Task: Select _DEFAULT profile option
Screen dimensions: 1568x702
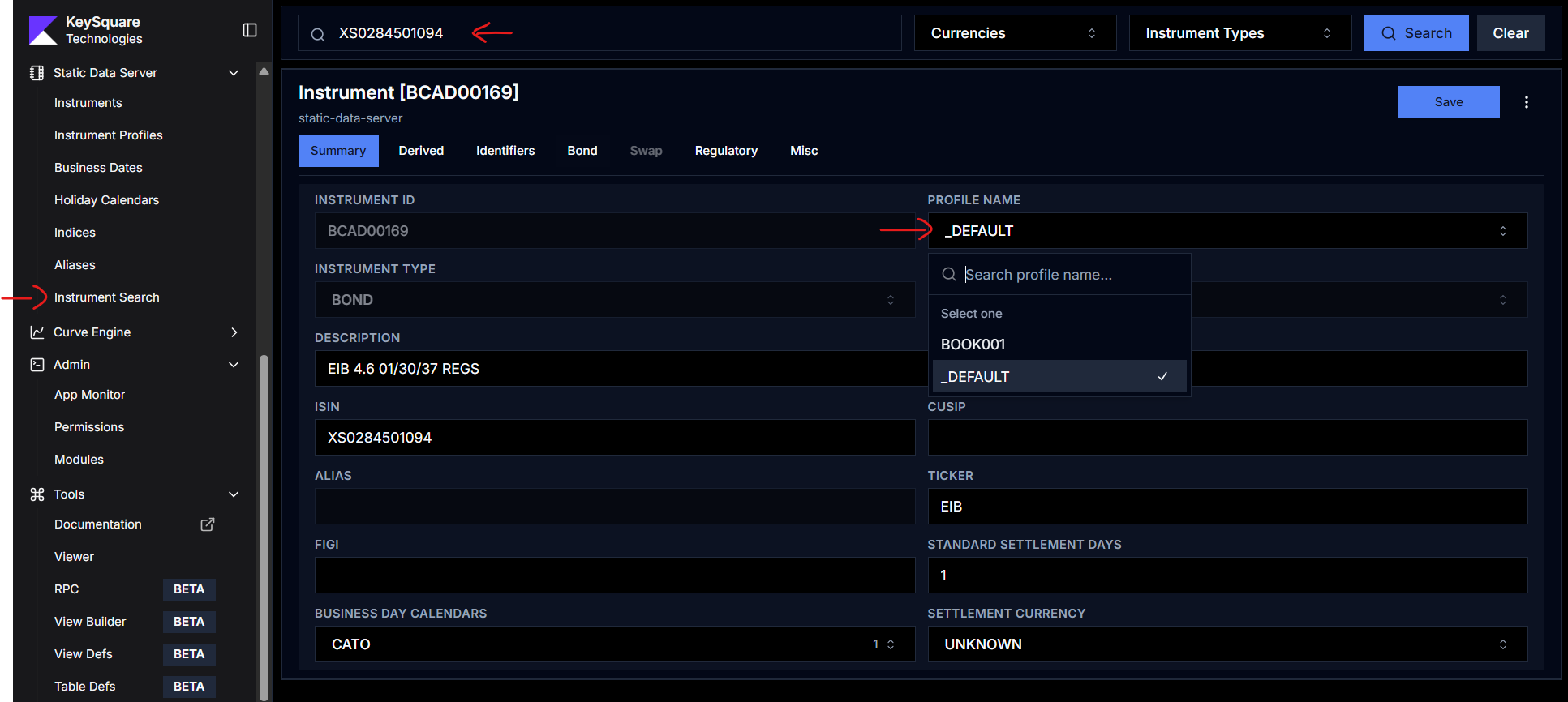Action: click(1059, 377)
